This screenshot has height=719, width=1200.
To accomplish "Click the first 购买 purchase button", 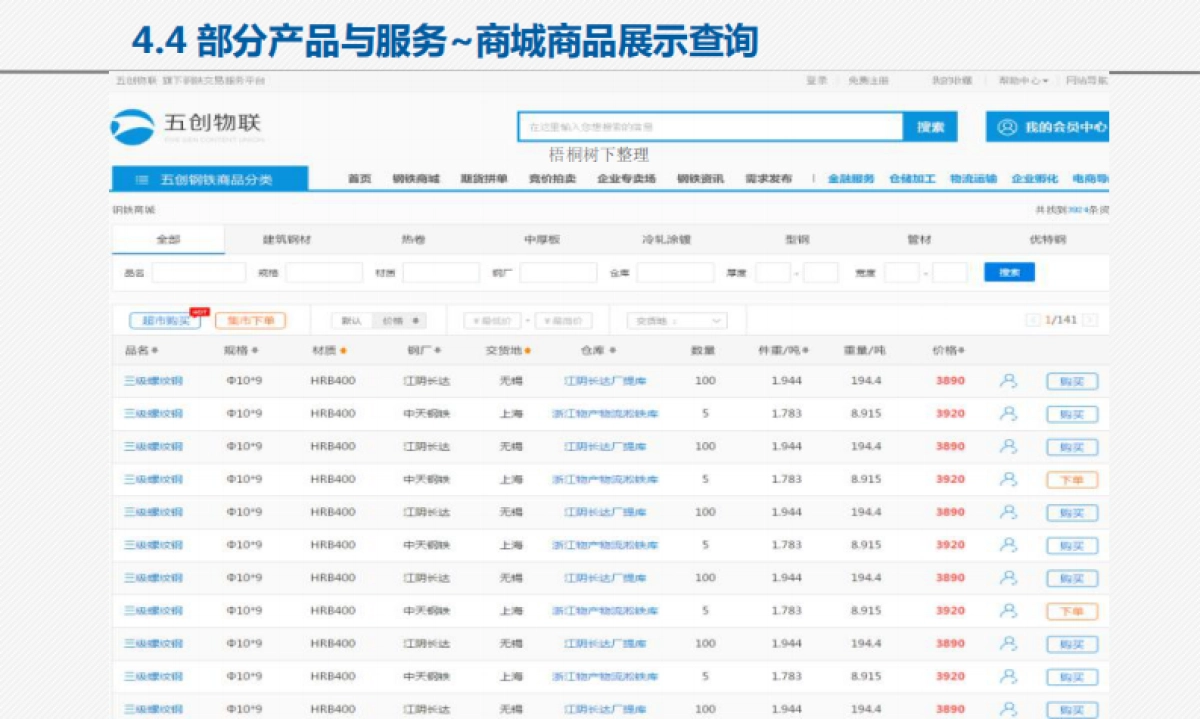I will pos(1070,381).
